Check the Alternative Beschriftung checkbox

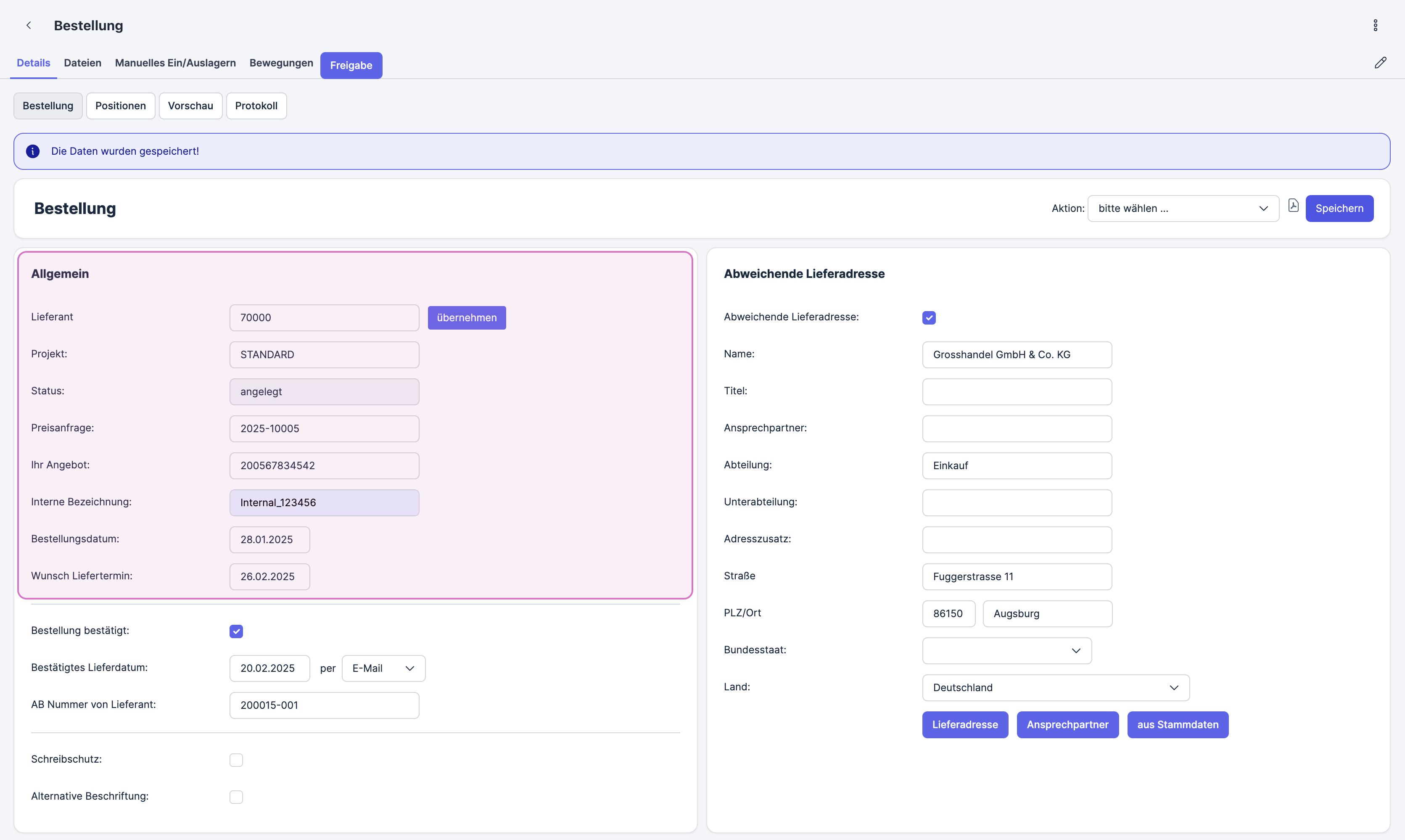[236, 797]
